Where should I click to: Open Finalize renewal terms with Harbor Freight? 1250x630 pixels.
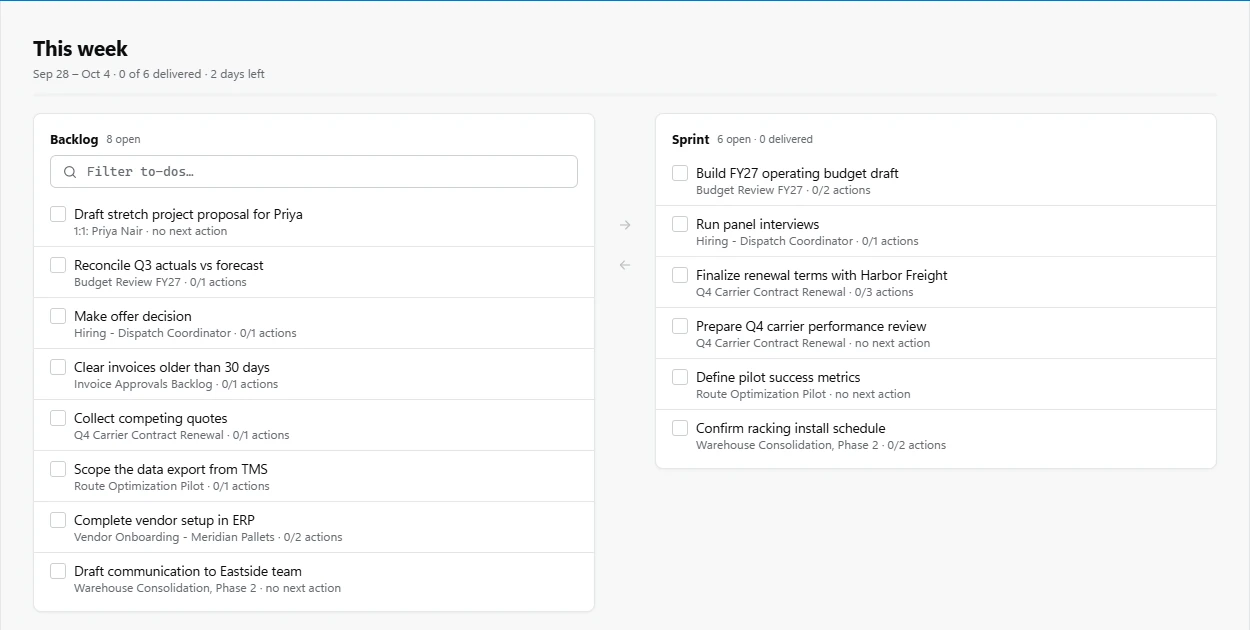pyautogui.click(x=822, y=275)
